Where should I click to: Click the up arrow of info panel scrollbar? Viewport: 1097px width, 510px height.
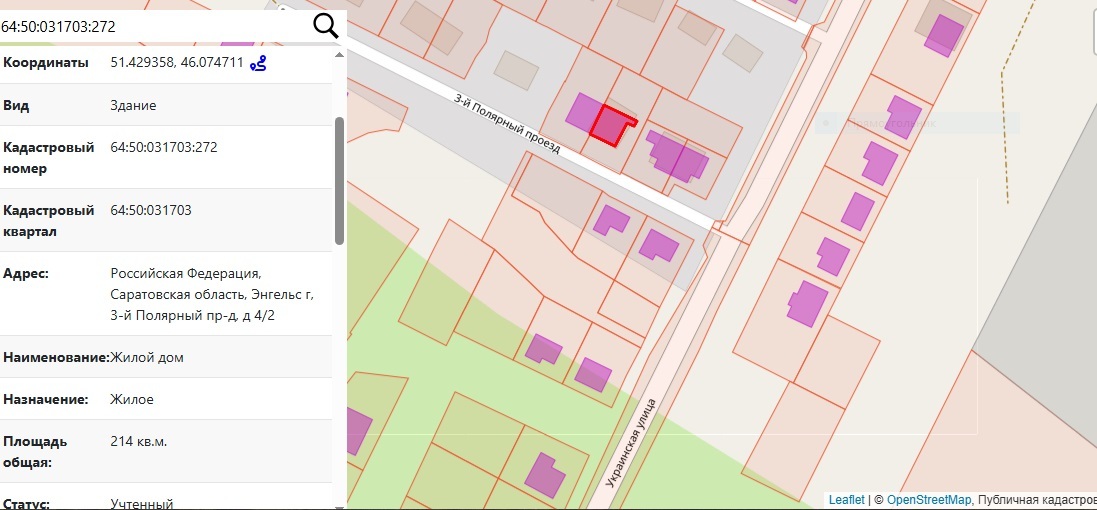click(339, 54)
